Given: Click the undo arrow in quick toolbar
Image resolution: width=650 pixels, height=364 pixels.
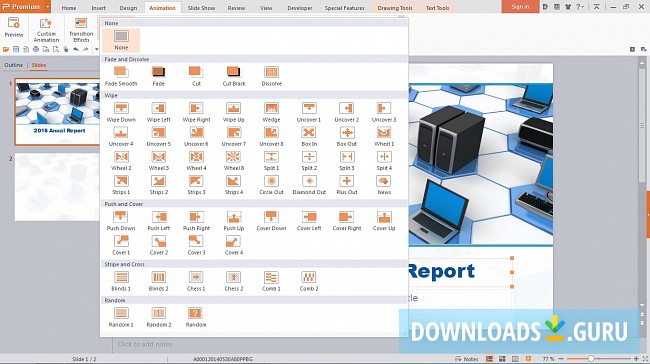Looking at the screenshot, I should (76, 49).
